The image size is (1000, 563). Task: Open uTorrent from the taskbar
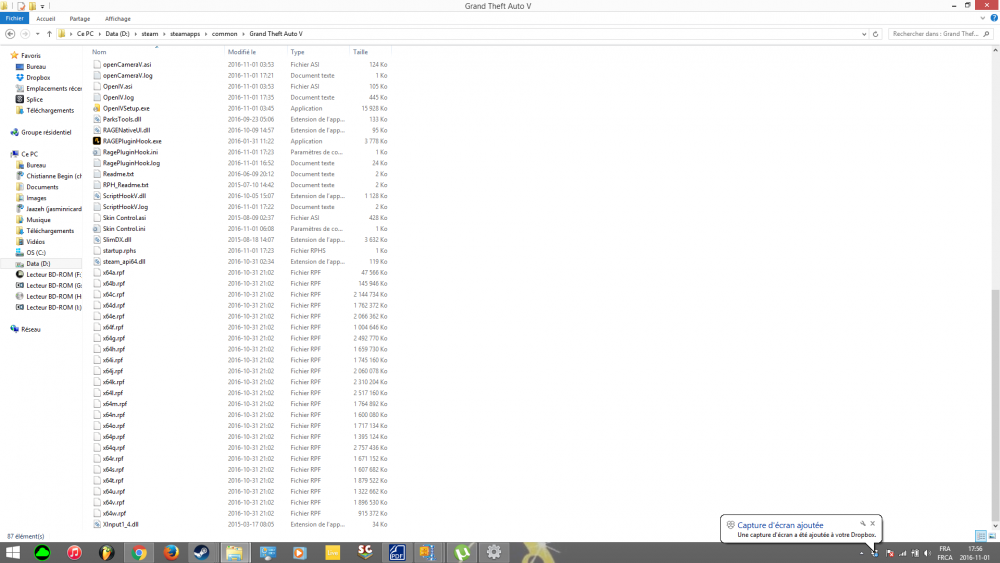coord(462,552)
